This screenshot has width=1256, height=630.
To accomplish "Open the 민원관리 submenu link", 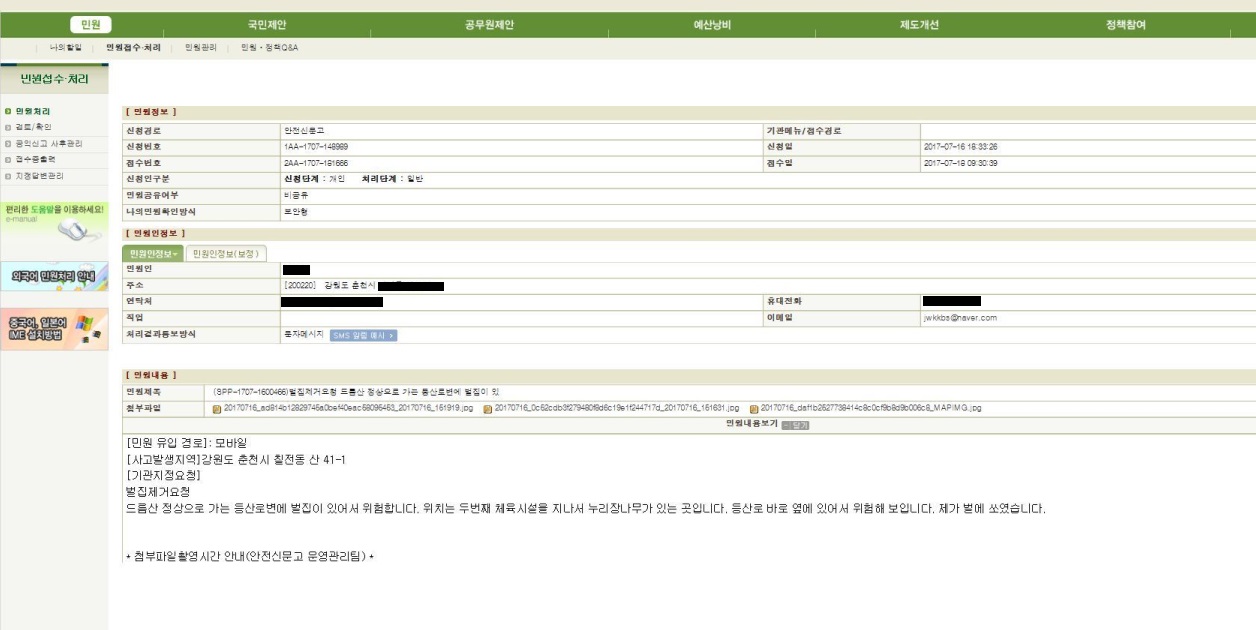I will 200,48.
